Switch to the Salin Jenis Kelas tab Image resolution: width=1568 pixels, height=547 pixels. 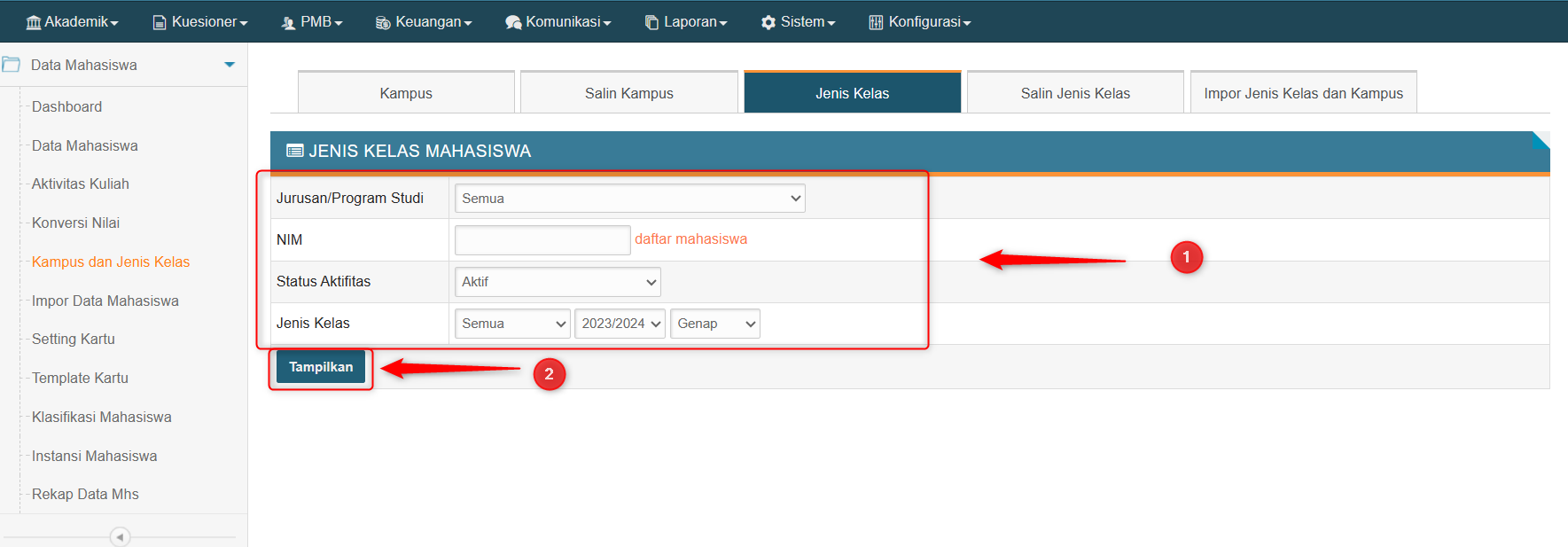[x=1075, y=93]
